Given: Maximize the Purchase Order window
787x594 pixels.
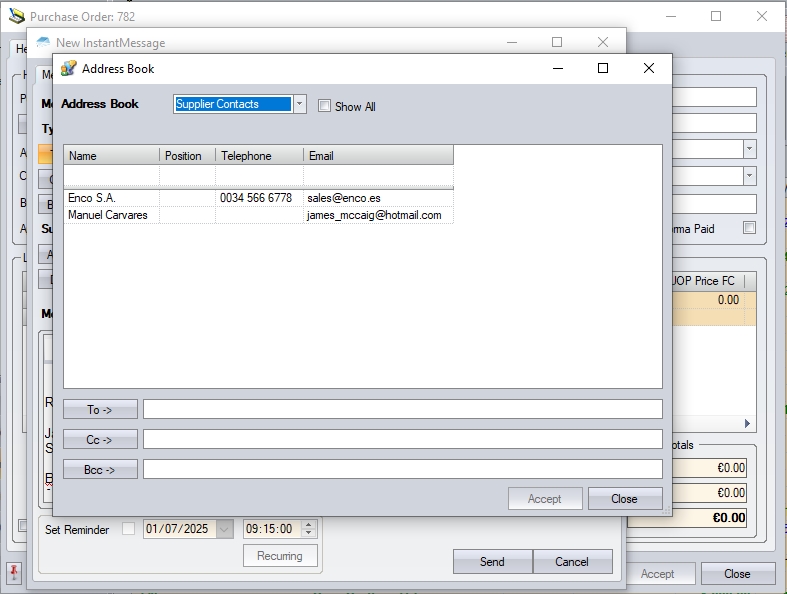Looking at the screenshot, I should pos(716,16).
